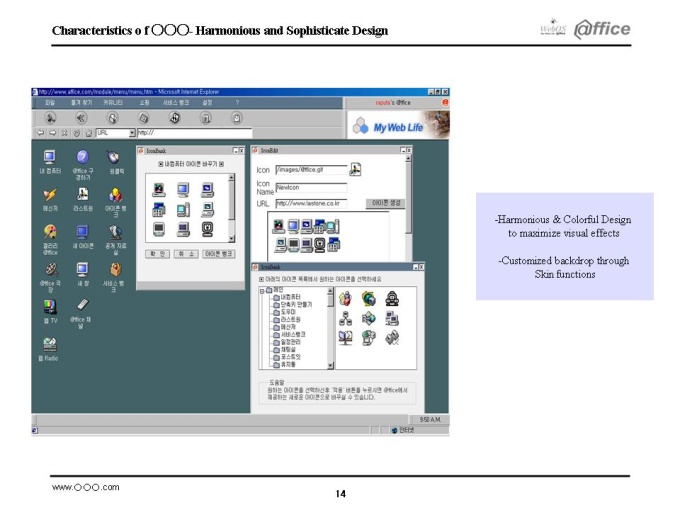Click the mouse-shaped desktop icon
Viewport: 680px width, 510px height.
click(114, 157)
